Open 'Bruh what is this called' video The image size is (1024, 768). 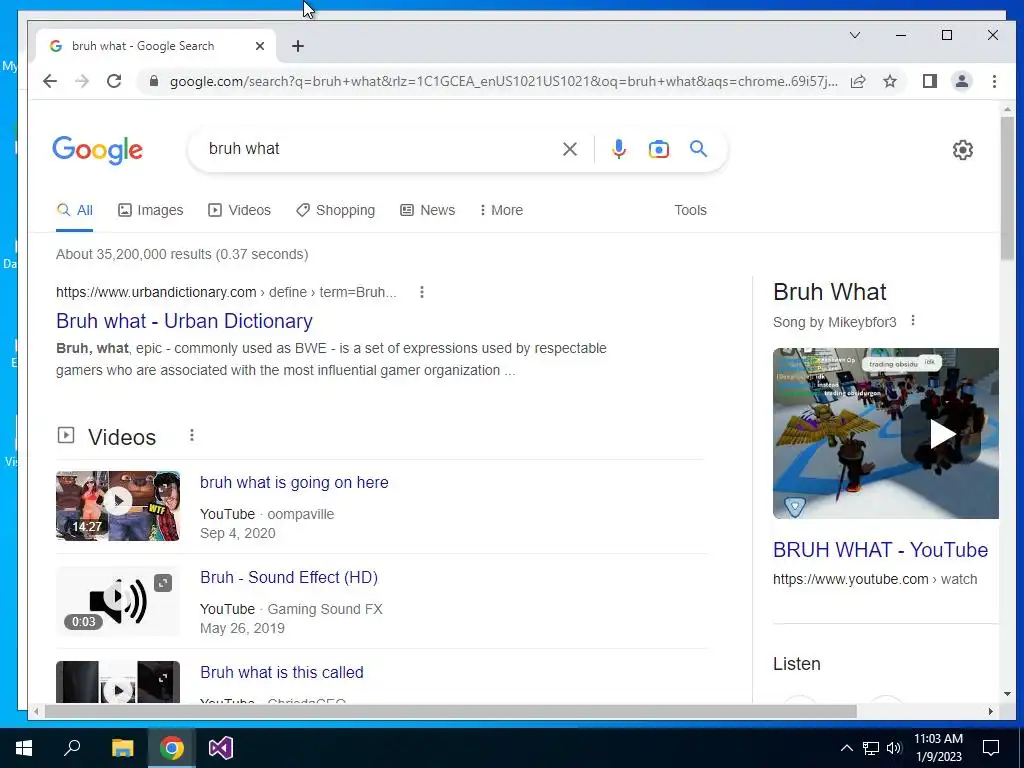281,672
